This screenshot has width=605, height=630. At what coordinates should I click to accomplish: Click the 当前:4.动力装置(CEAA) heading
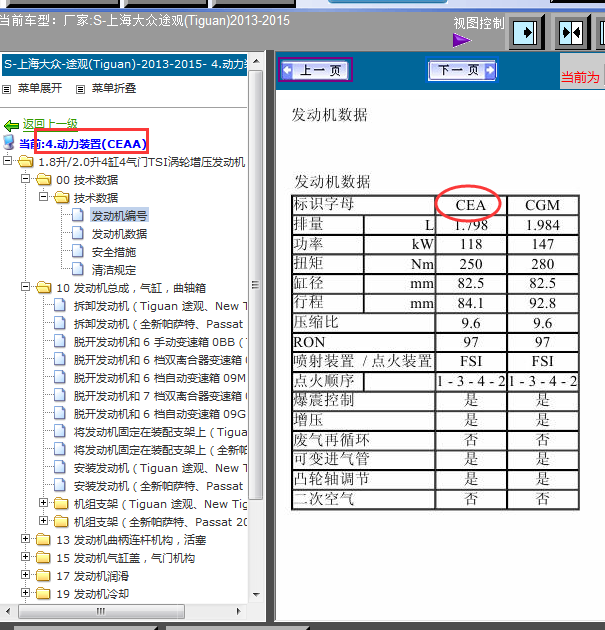click(x=83, y=143)
